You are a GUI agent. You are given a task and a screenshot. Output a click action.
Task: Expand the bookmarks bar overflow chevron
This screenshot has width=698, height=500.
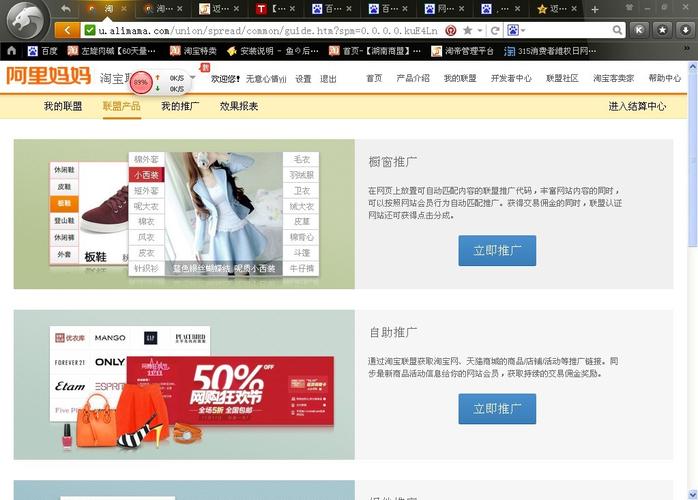tap(687, 48)
